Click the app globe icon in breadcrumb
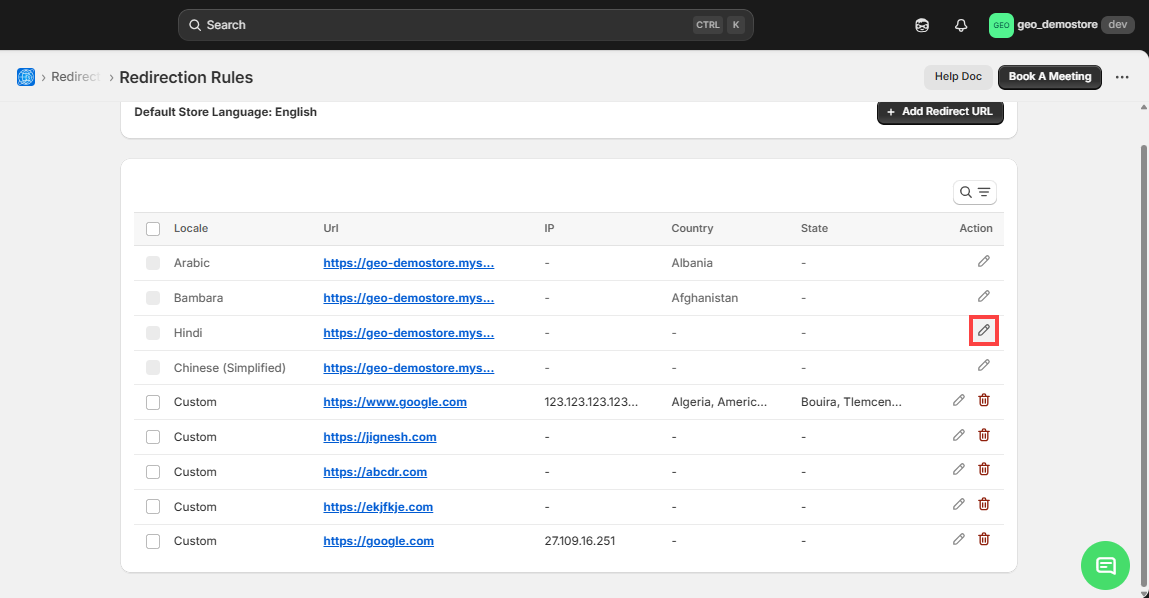The image size is (1149, 598). pyautogui.click(x=26, y=77)
